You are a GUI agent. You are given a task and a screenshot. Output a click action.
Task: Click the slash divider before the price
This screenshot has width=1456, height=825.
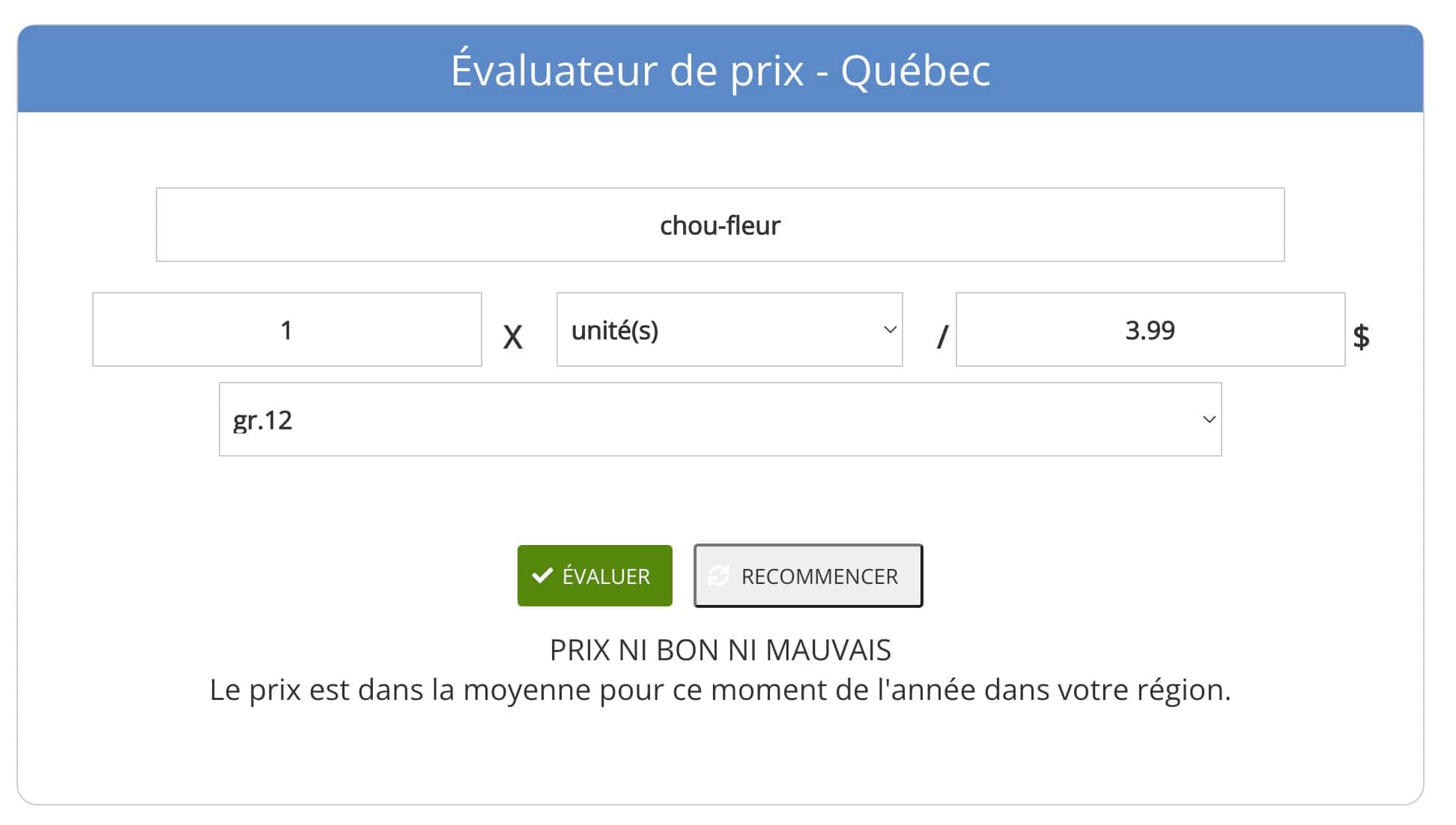[942, 338]
